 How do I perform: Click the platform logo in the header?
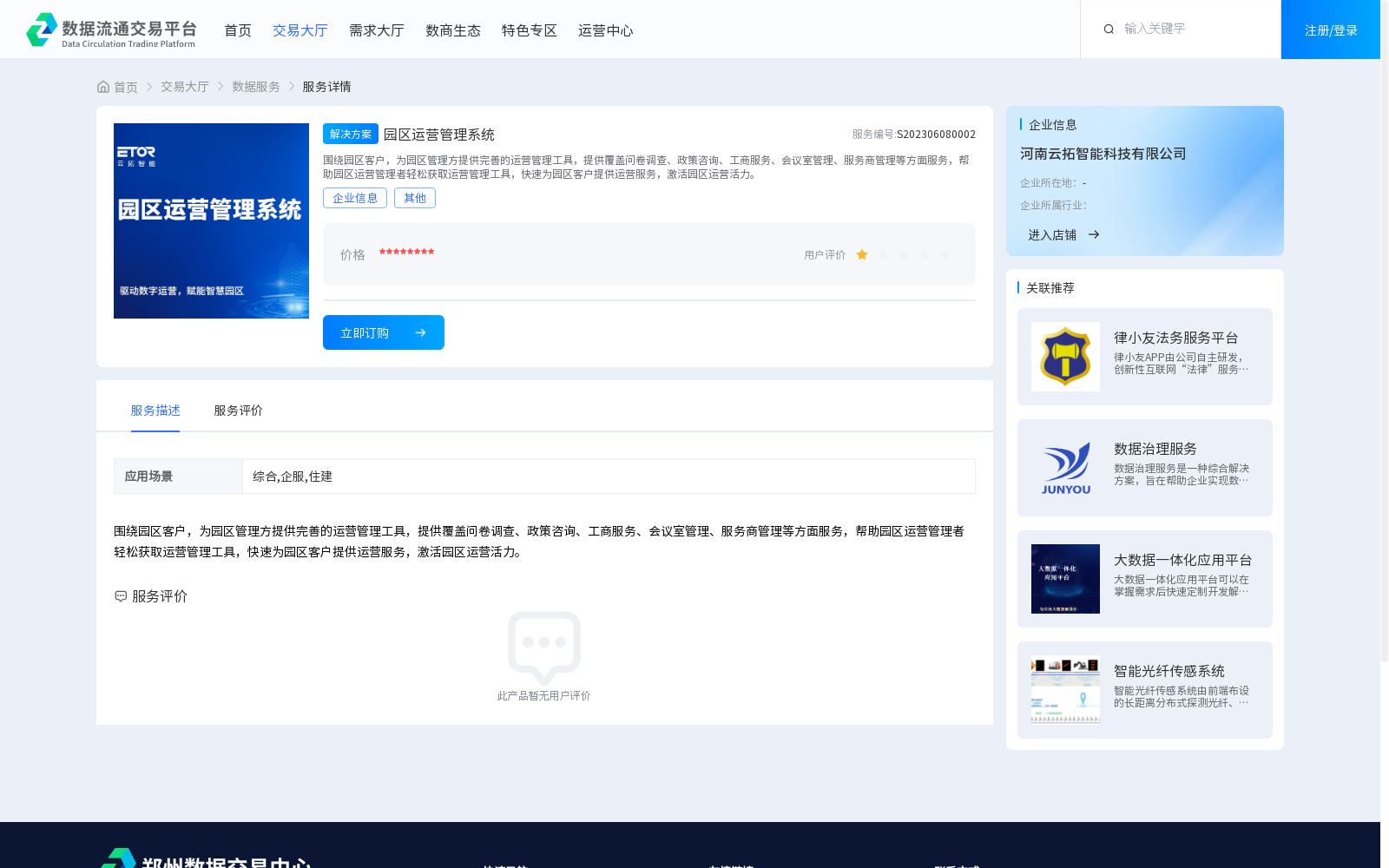111,30
